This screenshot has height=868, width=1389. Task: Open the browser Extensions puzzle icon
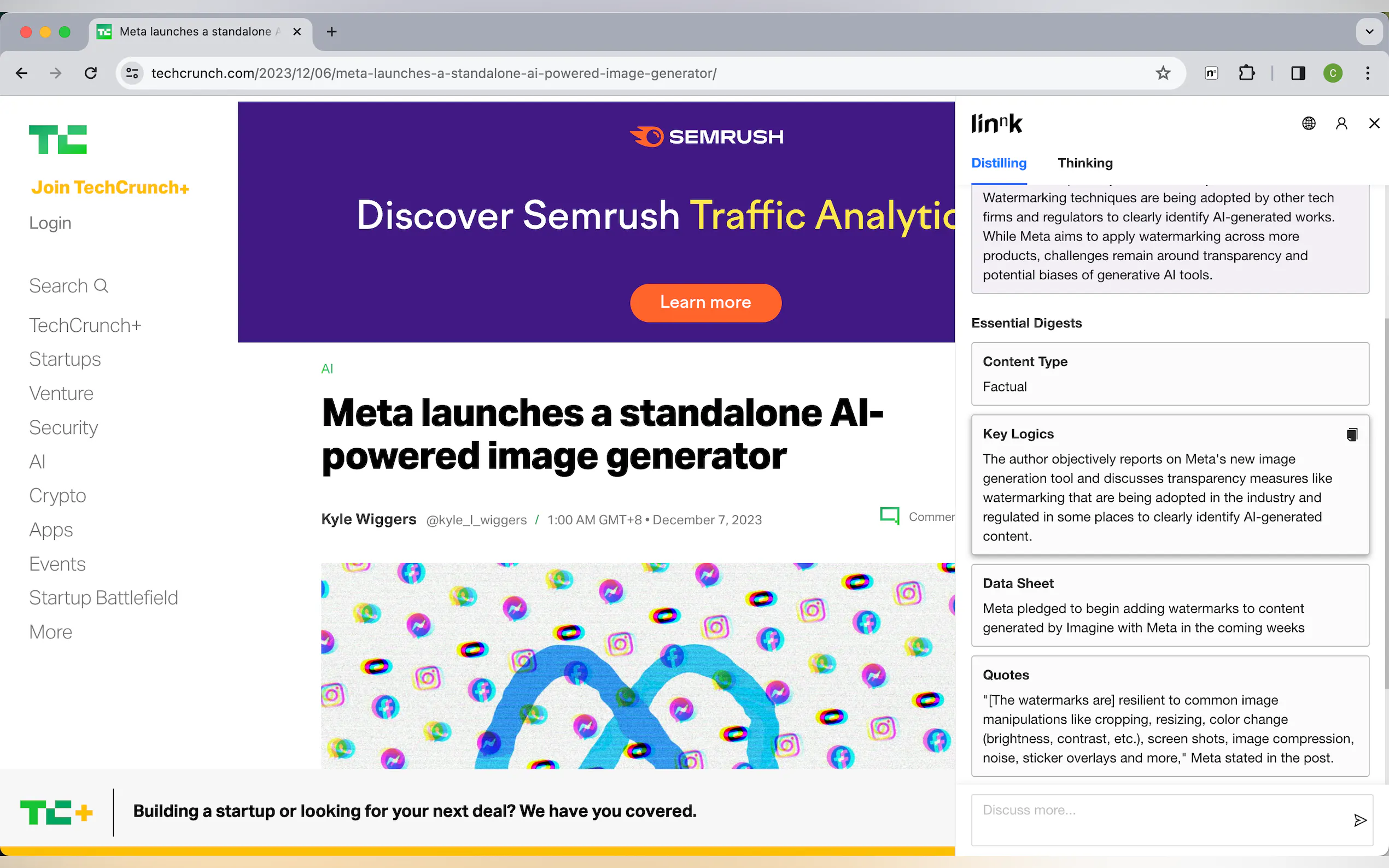pos(1246,73)
